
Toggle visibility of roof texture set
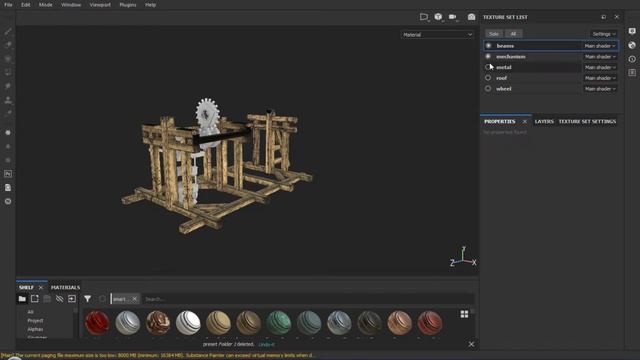click(488, 78)
